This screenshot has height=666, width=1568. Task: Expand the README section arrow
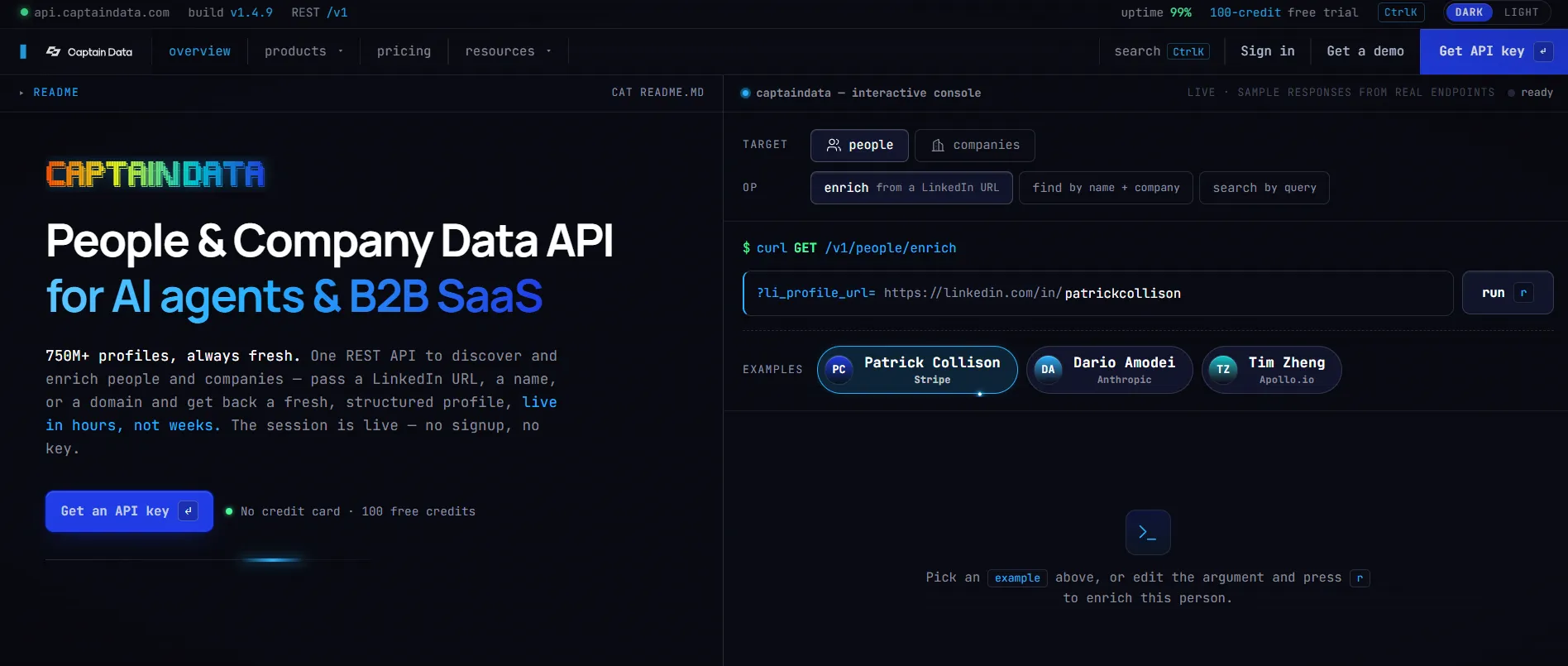[22, 93]
